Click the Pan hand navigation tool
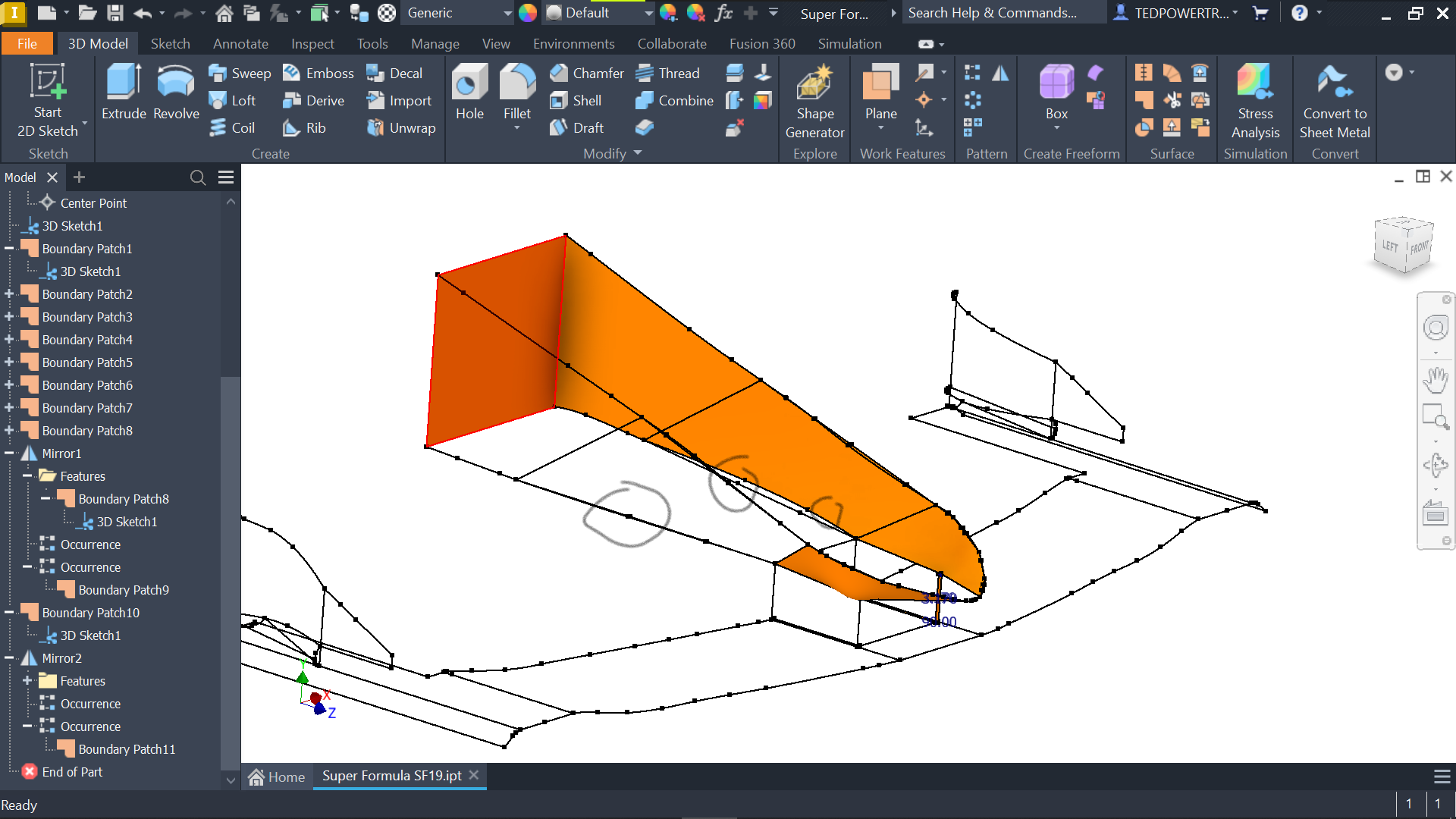1456x819 pixels. [1435, 379]
